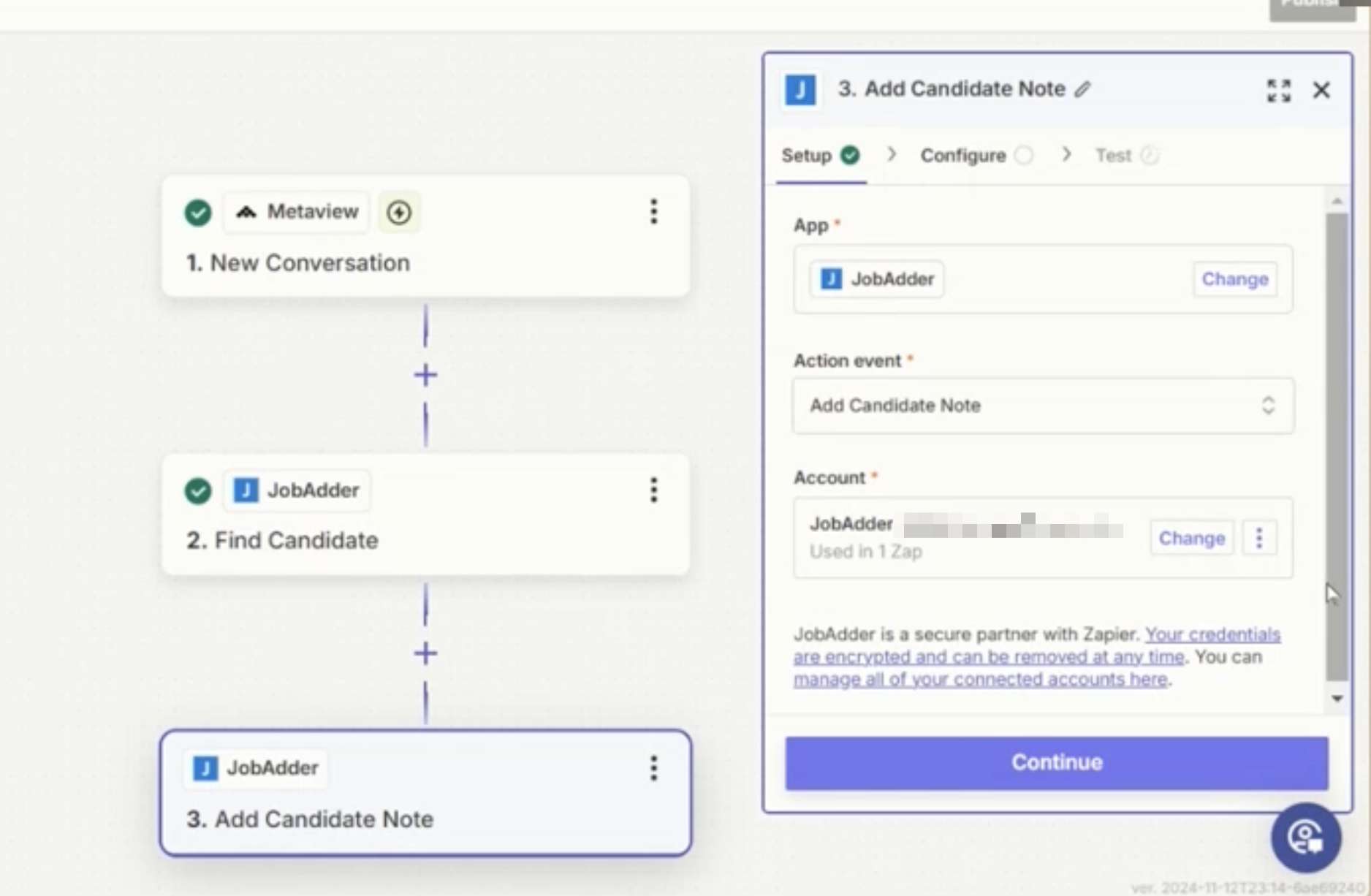1371x896 pixels.
Task: Open the Action event dropdown
Action: pos(1043,406)
